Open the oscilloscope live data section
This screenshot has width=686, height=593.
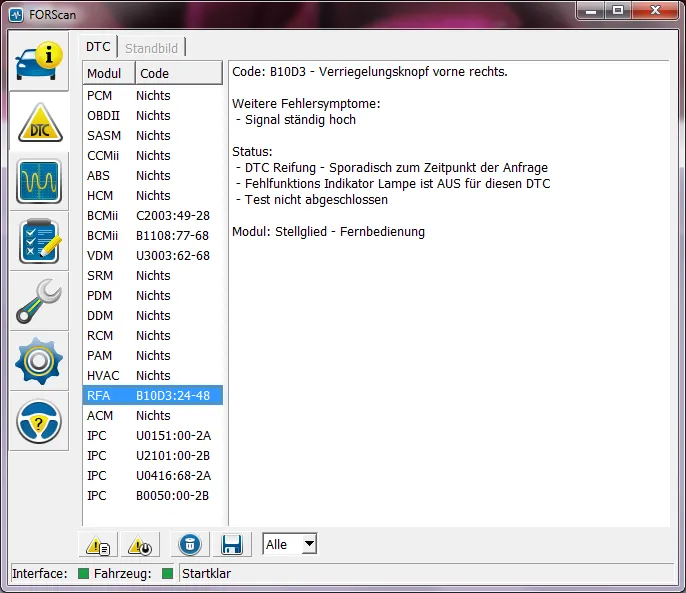(39, 182)
